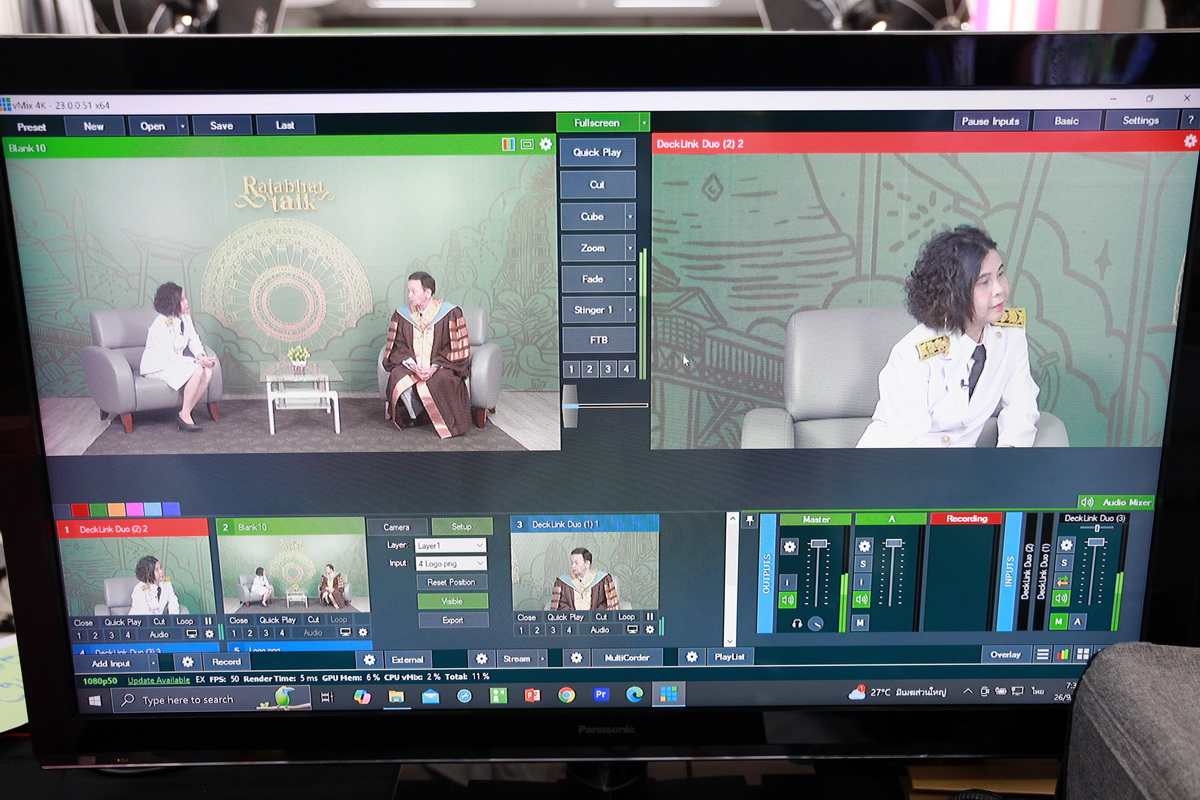This screenshot has height=800, width=1200.
Task: Open Microsoft Edge from the taskbar
Action: 634,694
